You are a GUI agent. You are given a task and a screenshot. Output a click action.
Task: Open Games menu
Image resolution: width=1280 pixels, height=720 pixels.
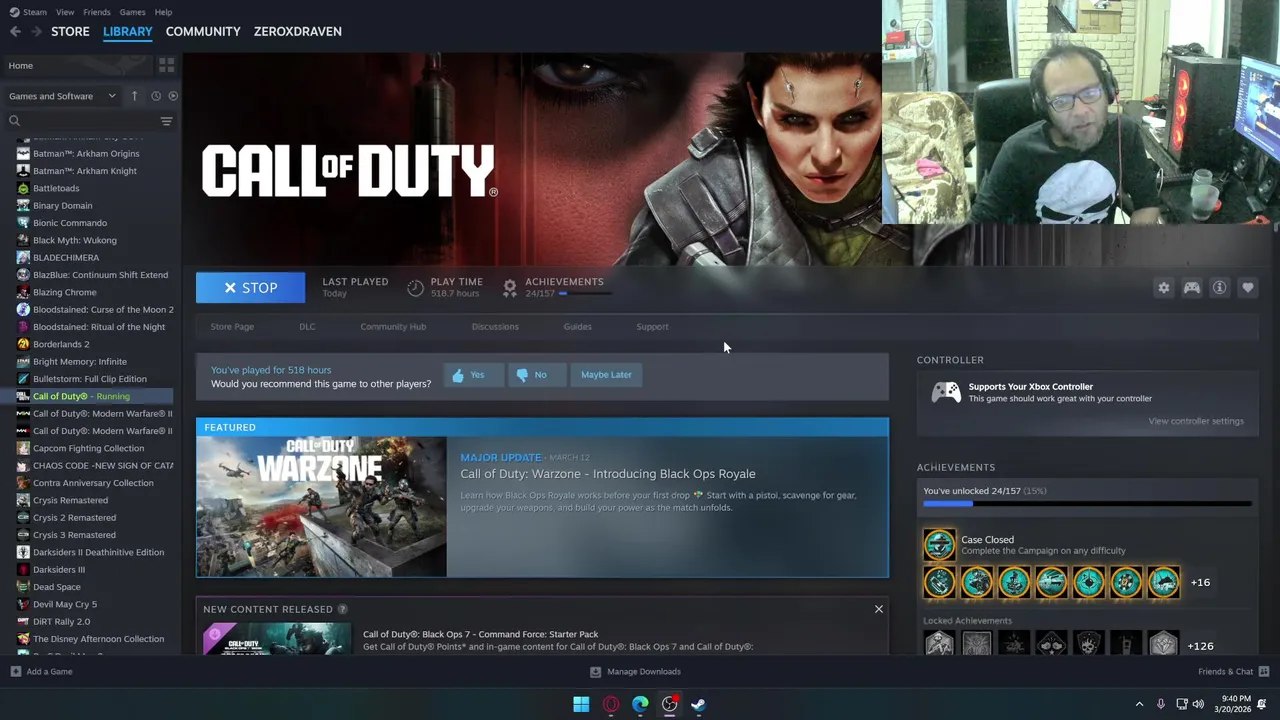click(x=132, y=12)
